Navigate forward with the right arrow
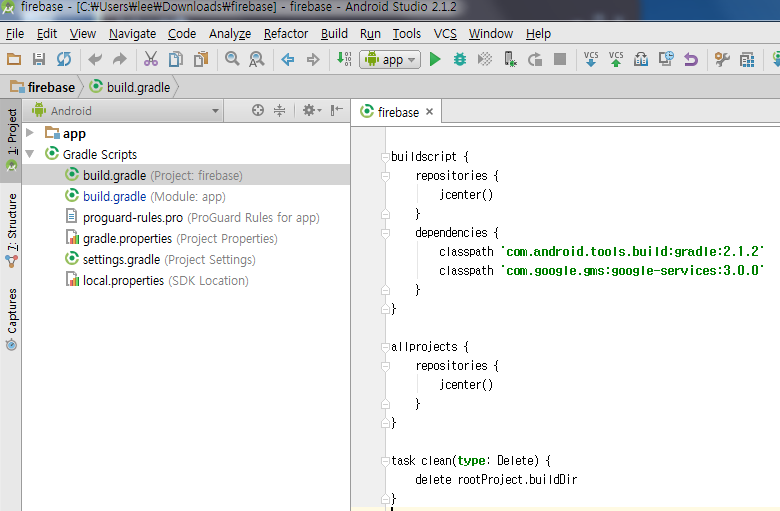The height and width of the screenshot is (511, 780). [313, 60]
